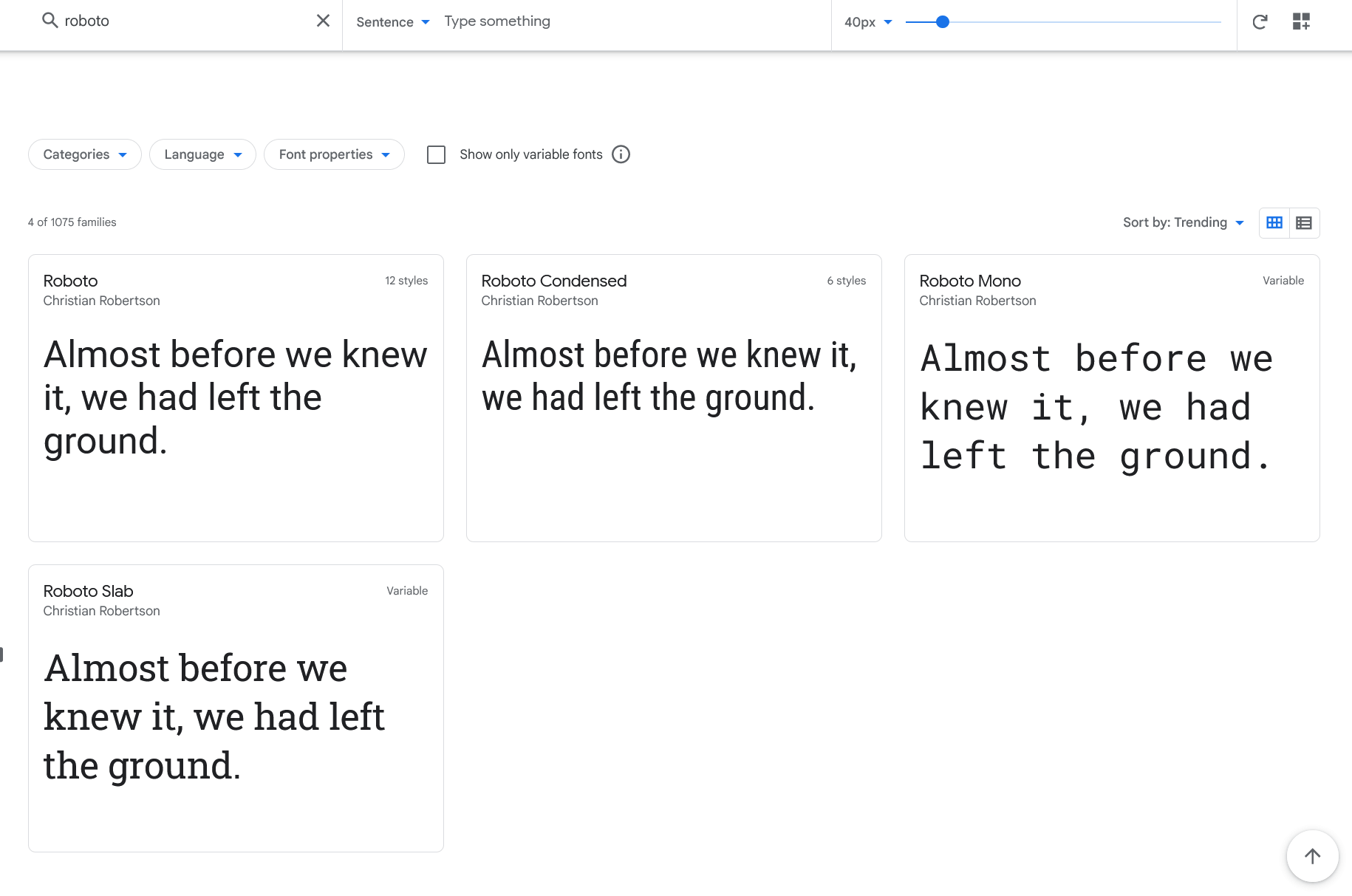Open the Roboto Mono font card
This screenshot has width=1352, height=896.
1112,398
